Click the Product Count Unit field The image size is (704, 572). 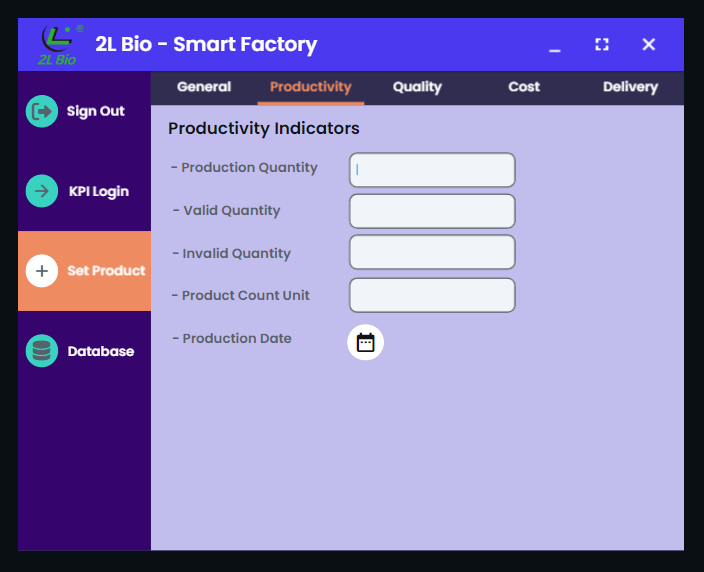click(432, 295)
